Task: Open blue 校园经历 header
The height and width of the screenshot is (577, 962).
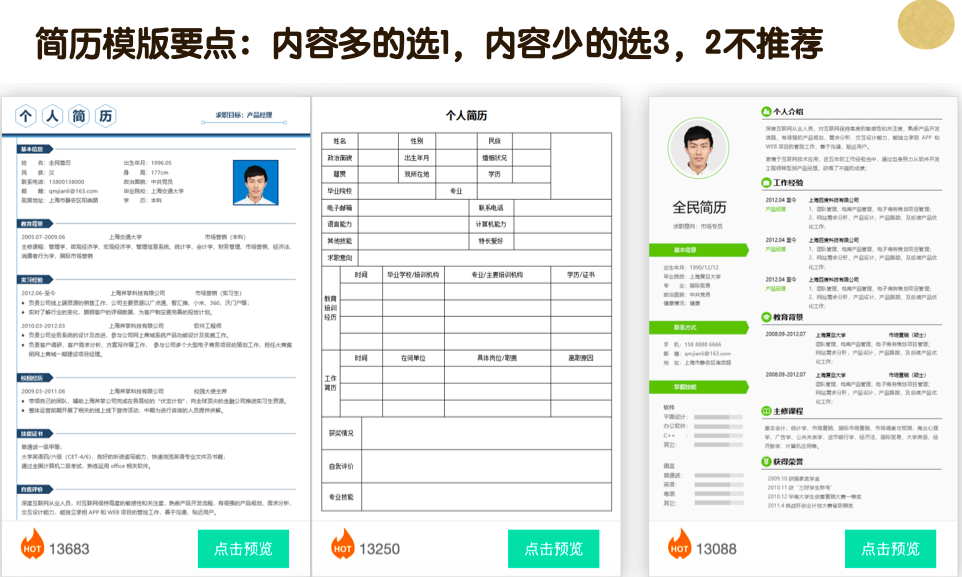Action: pos(34,378)
